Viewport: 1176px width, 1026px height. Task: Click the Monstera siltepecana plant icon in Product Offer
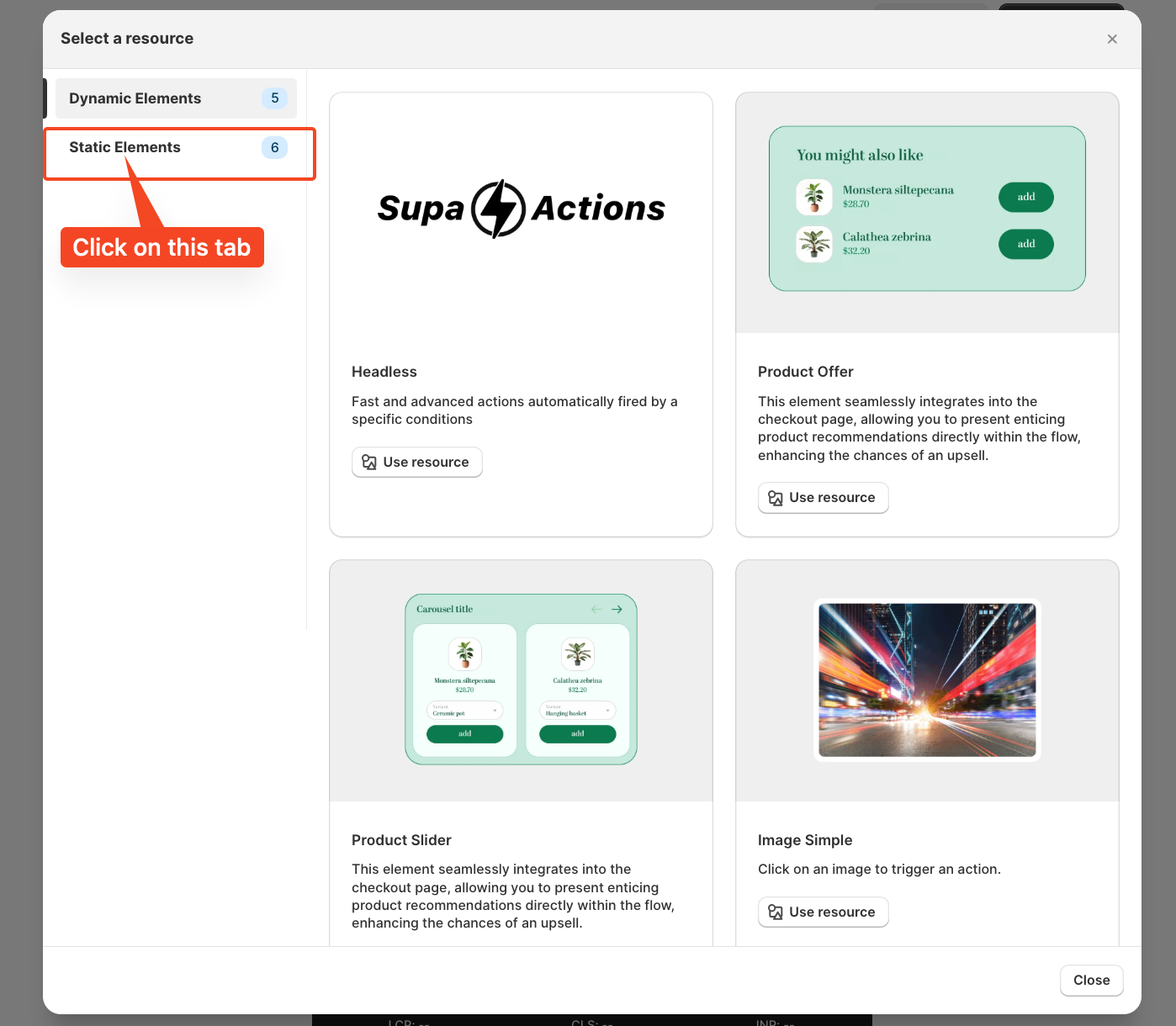click(814, 197)
